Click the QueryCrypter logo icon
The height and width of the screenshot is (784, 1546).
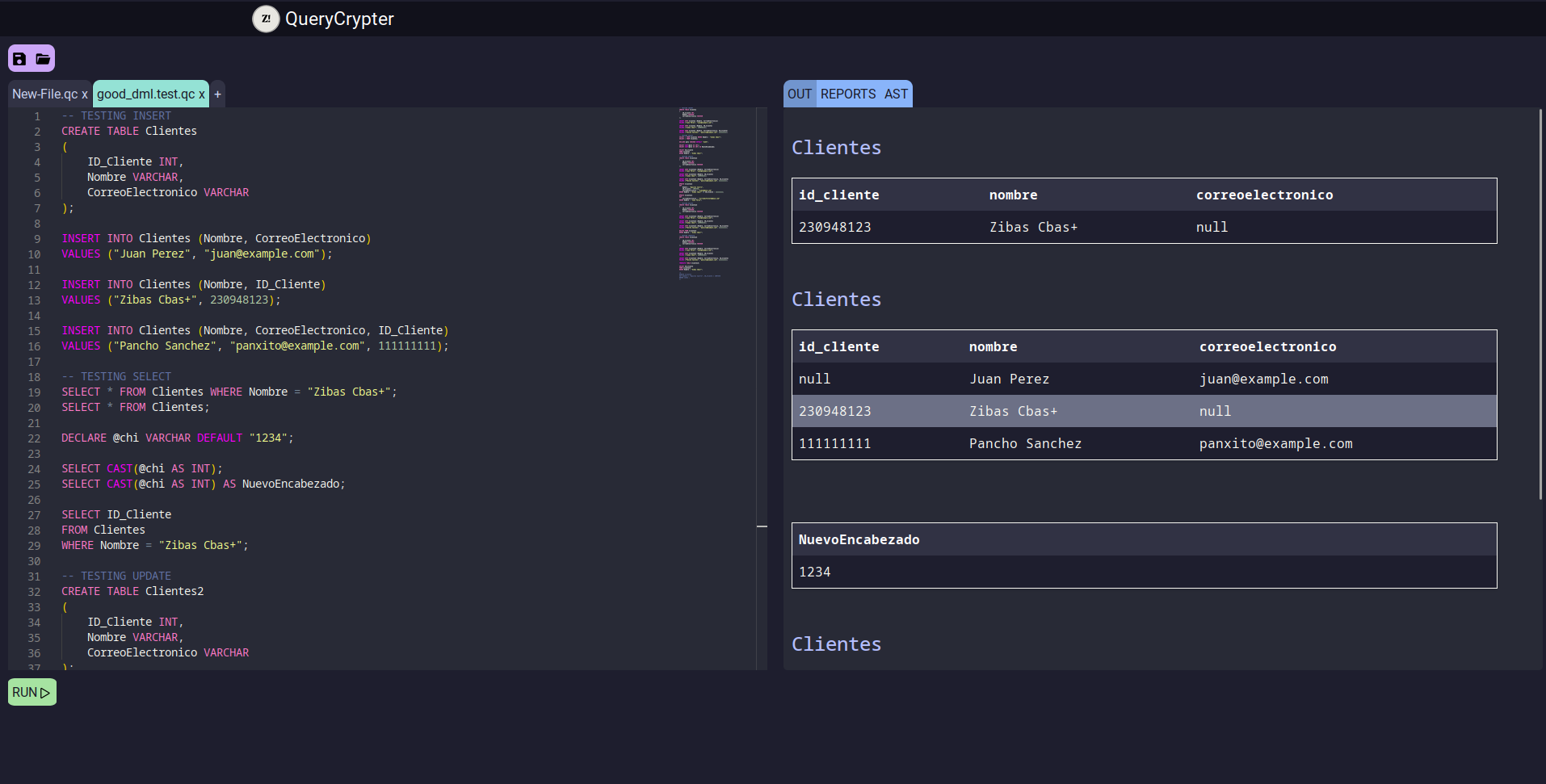coord(266,19)
